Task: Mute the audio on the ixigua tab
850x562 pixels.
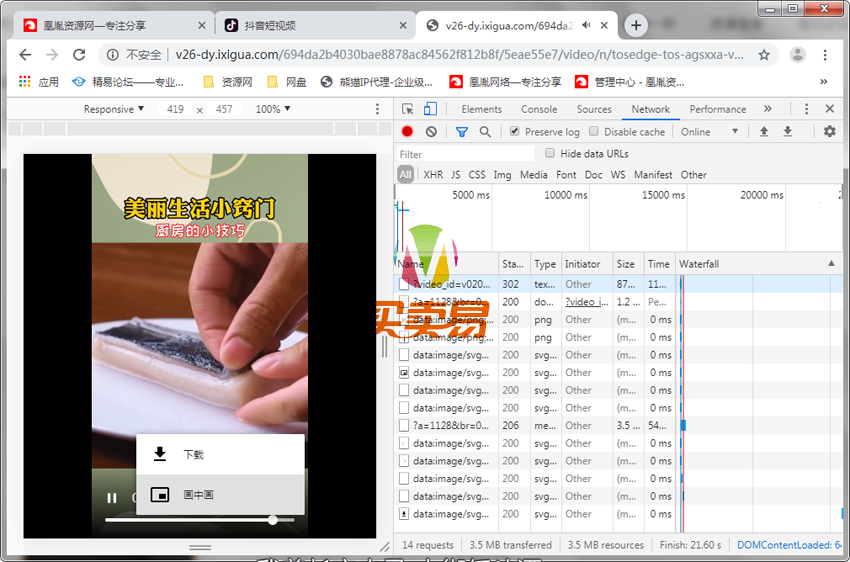Action: pos(587,25)
